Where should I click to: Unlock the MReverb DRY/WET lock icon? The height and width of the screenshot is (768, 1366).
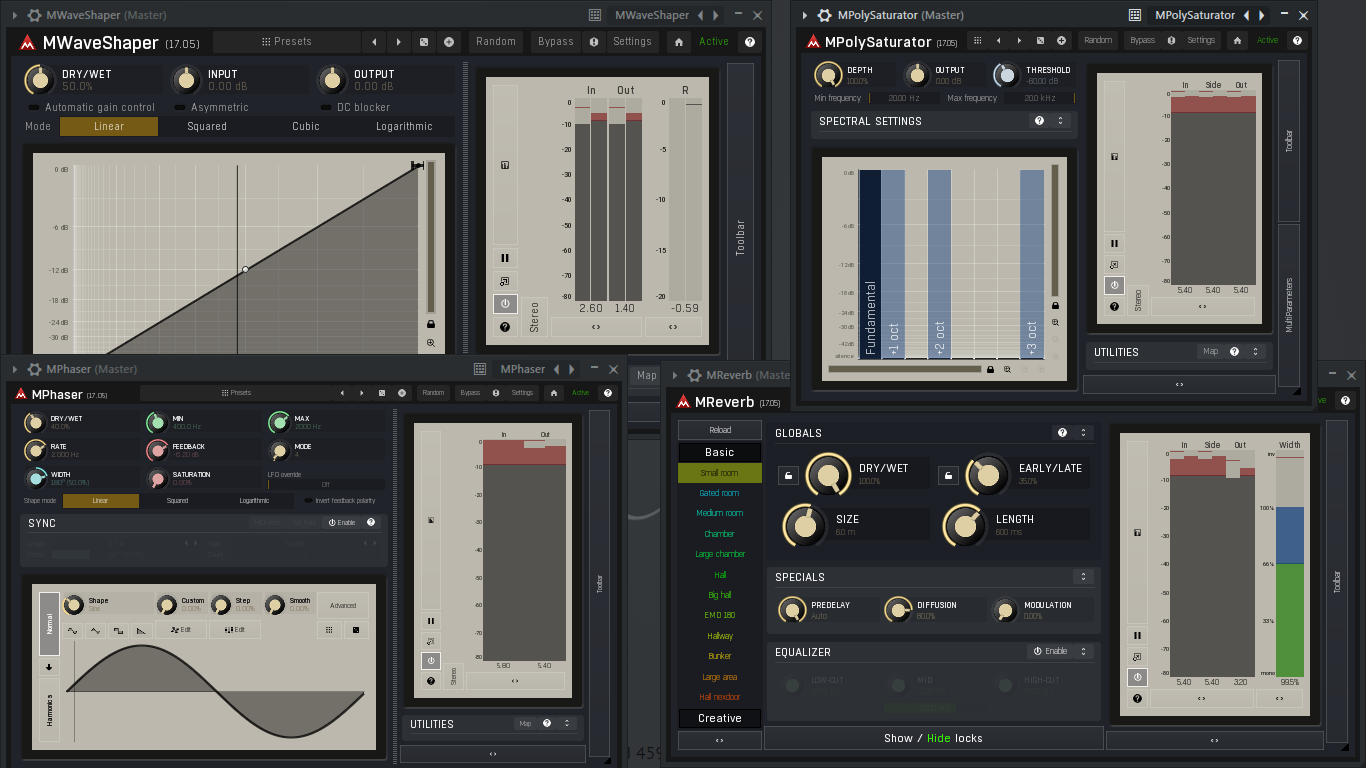(788, 476)
